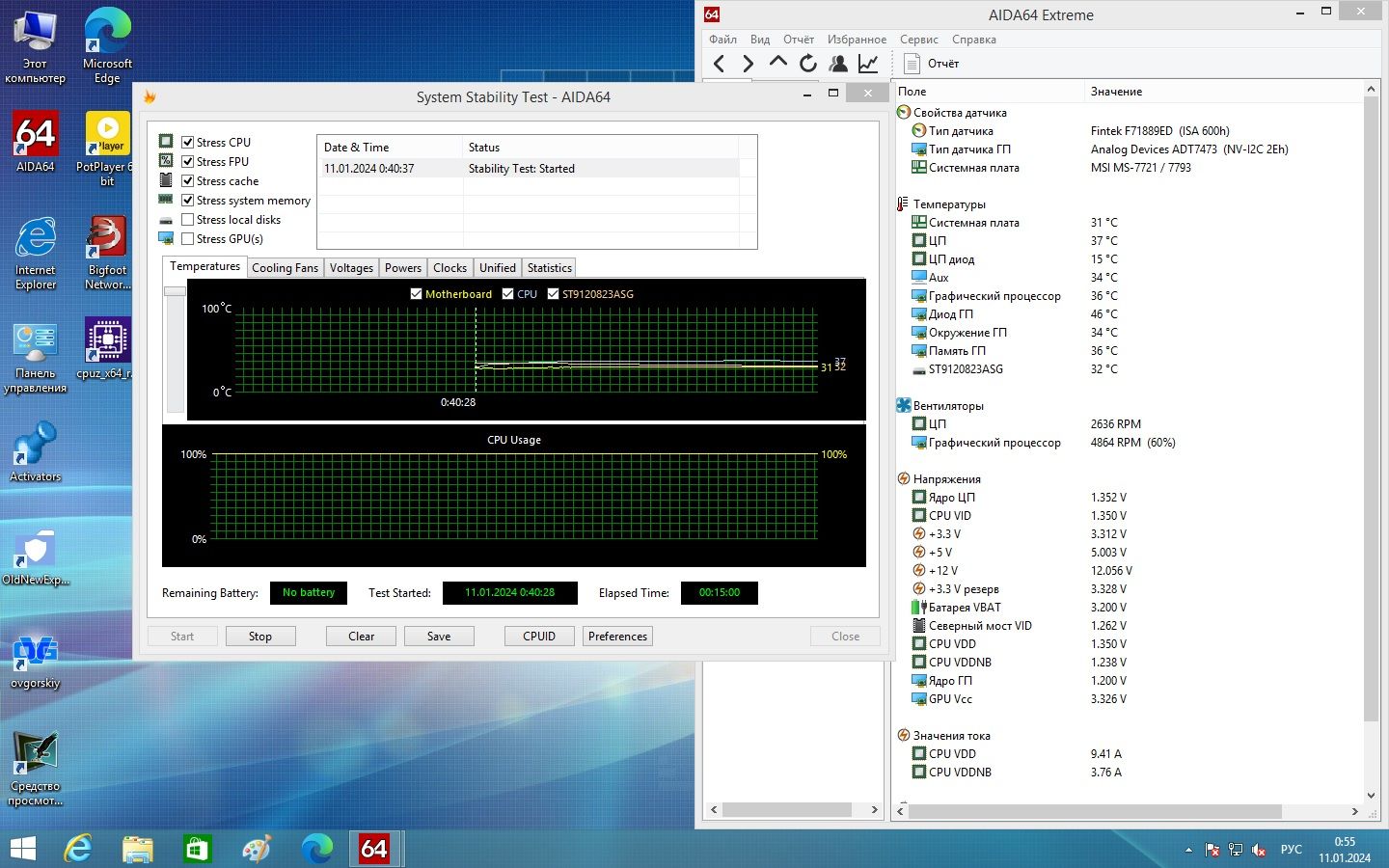Open the Файл menu in AIDA64
This screenshot has width=1389, height=868.
click(x=722, y=40)
